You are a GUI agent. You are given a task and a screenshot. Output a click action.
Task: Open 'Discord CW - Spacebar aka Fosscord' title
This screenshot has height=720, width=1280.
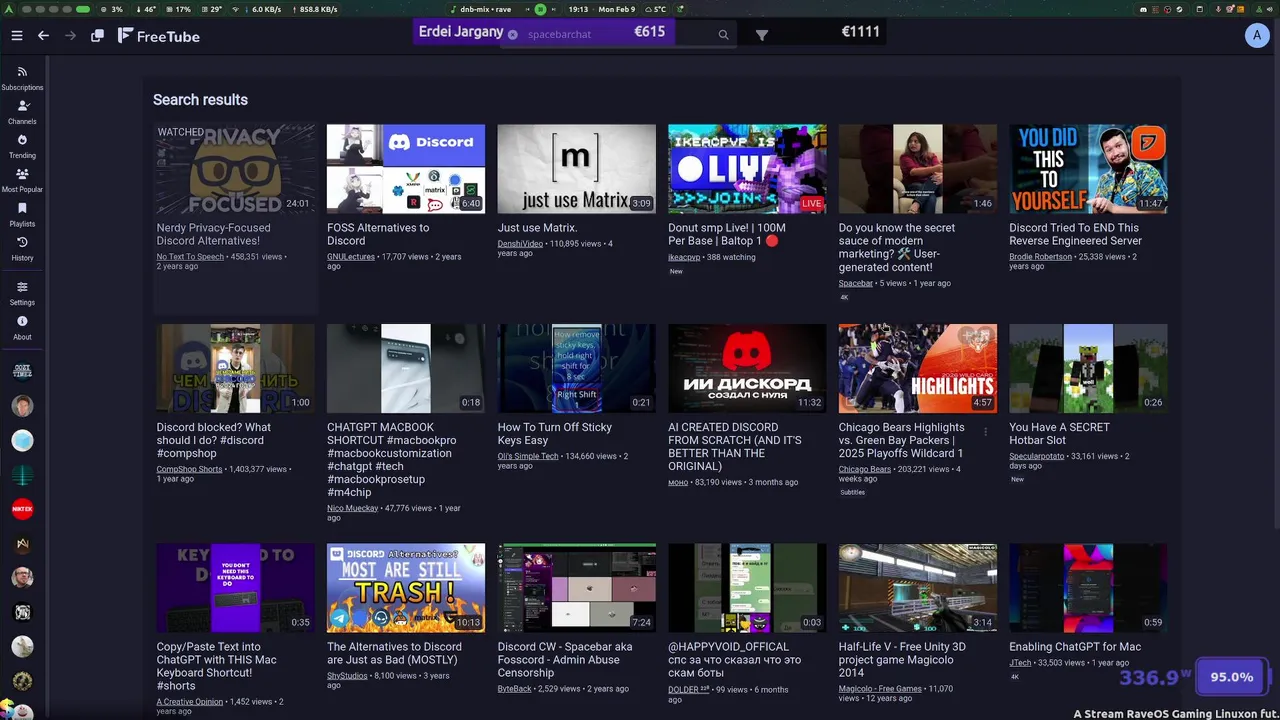[x=565, y=660]
